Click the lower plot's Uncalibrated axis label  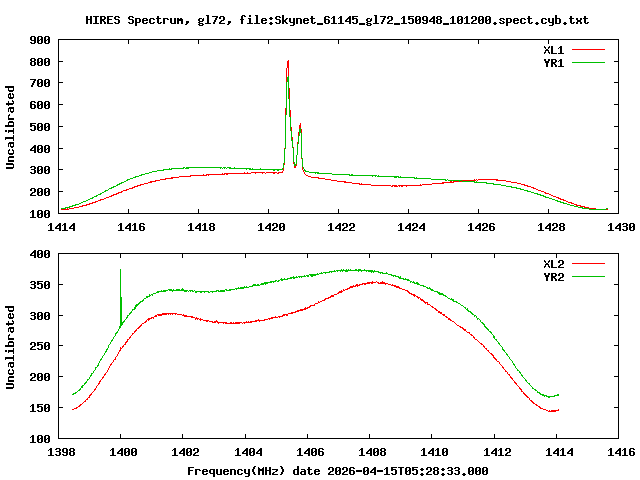click(11, 346)
